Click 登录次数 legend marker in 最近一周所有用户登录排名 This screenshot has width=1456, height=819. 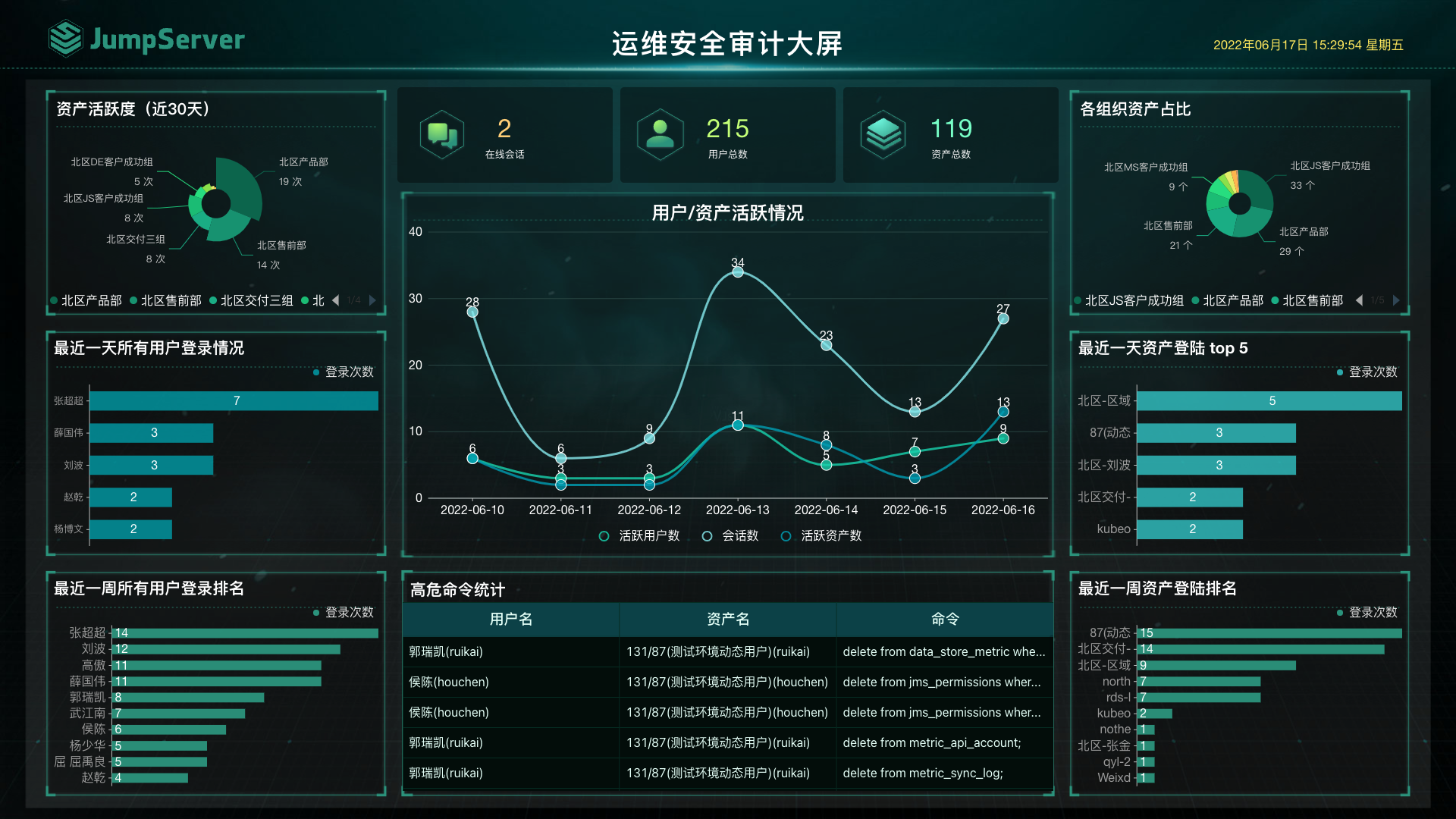point(315,613)
